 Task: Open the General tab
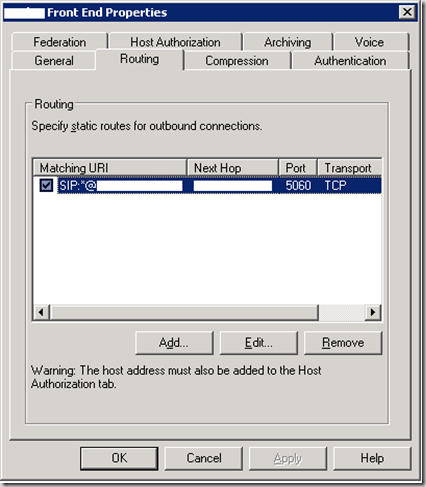pos(54,61)
